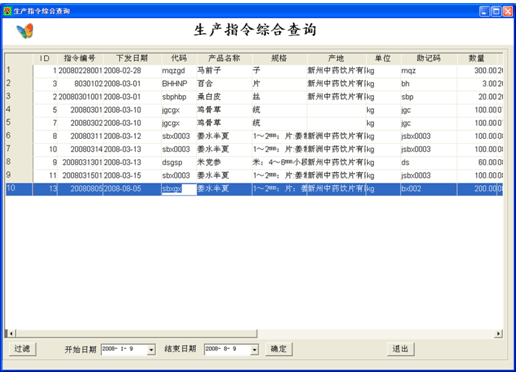
Task: Select highlighted row header number 10
Action: point(19,189)
